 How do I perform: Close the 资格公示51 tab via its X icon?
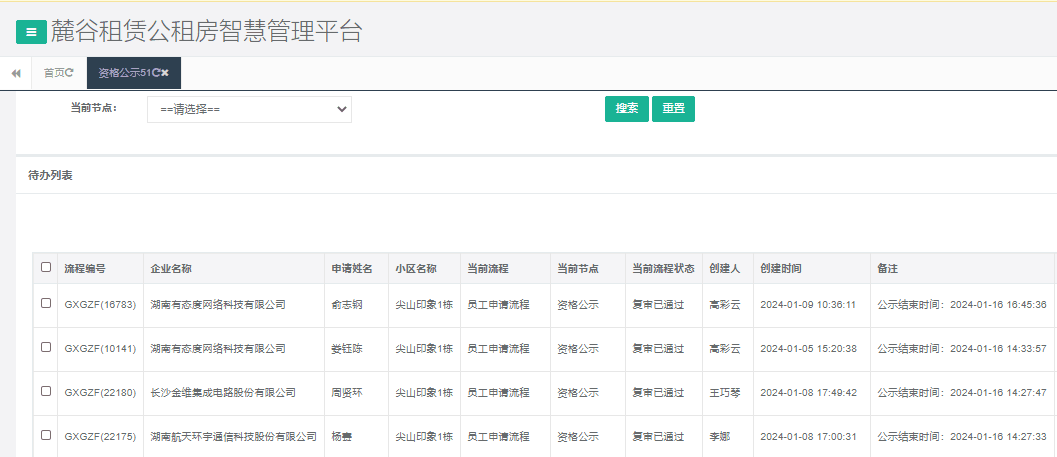click(164, 73)
